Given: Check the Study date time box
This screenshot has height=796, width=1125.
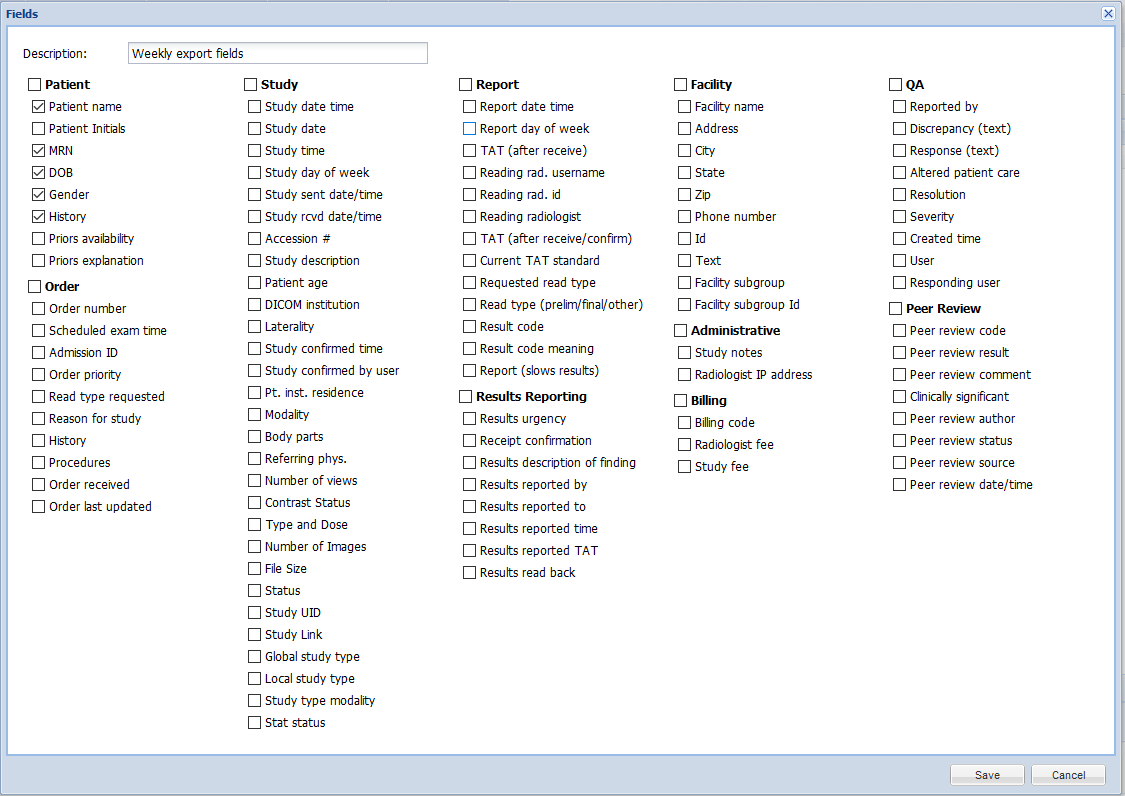Looking at the screenshot, I should point(255,107).
